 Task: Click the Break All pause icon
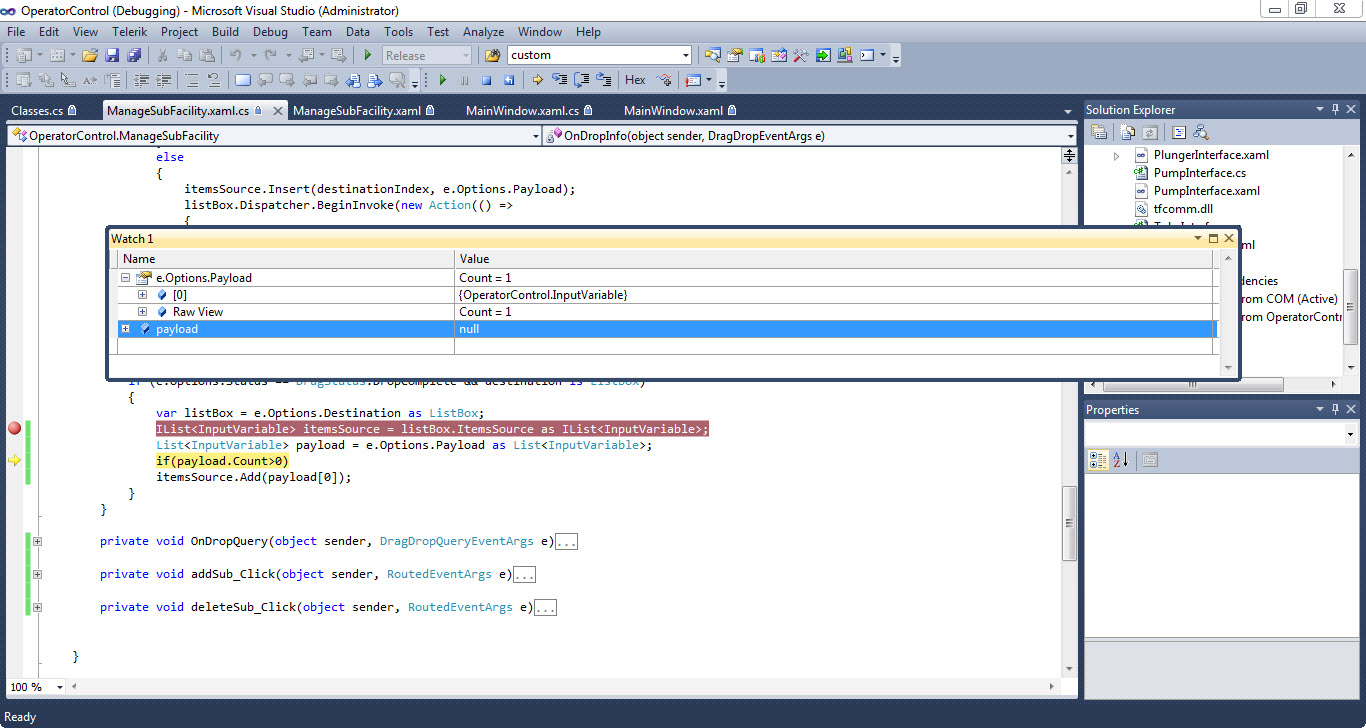[x=464, y=80]
